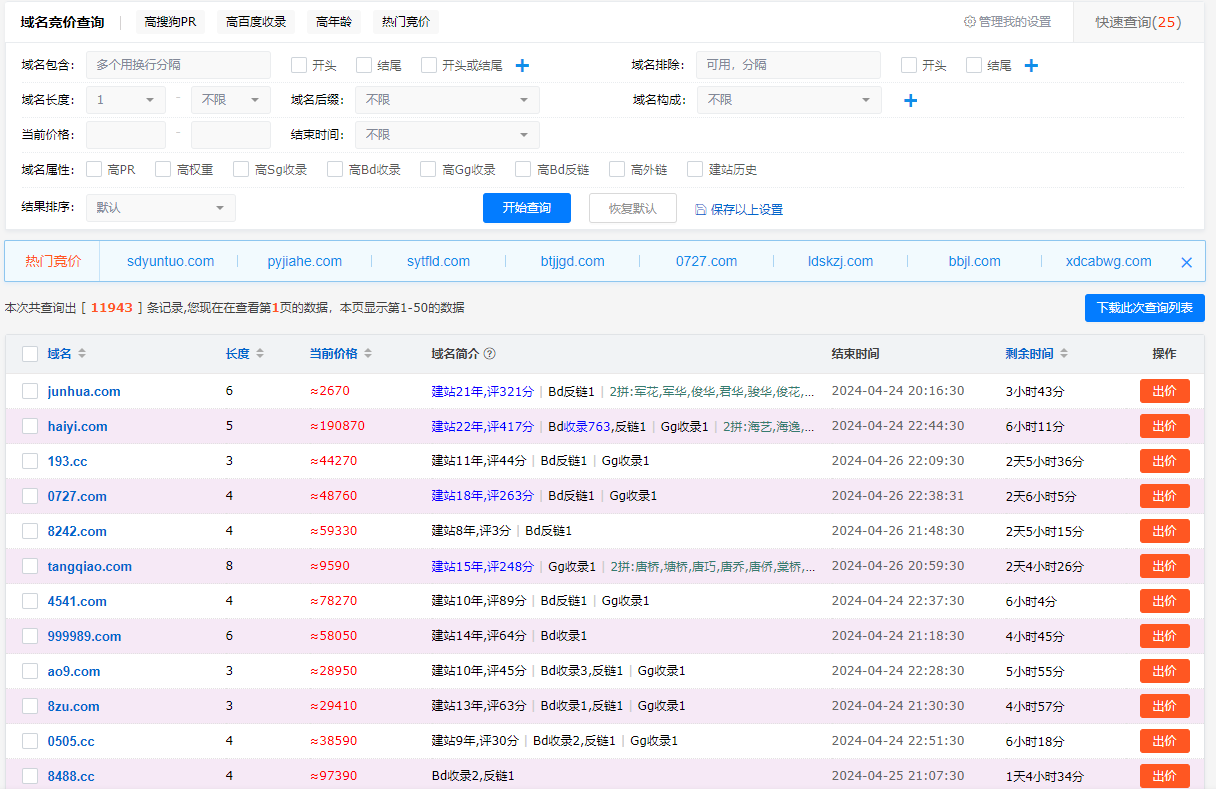Click 出价 for 193.cc
The height and width of the screenshot is (793, 1216).
tap(1165, 461)
